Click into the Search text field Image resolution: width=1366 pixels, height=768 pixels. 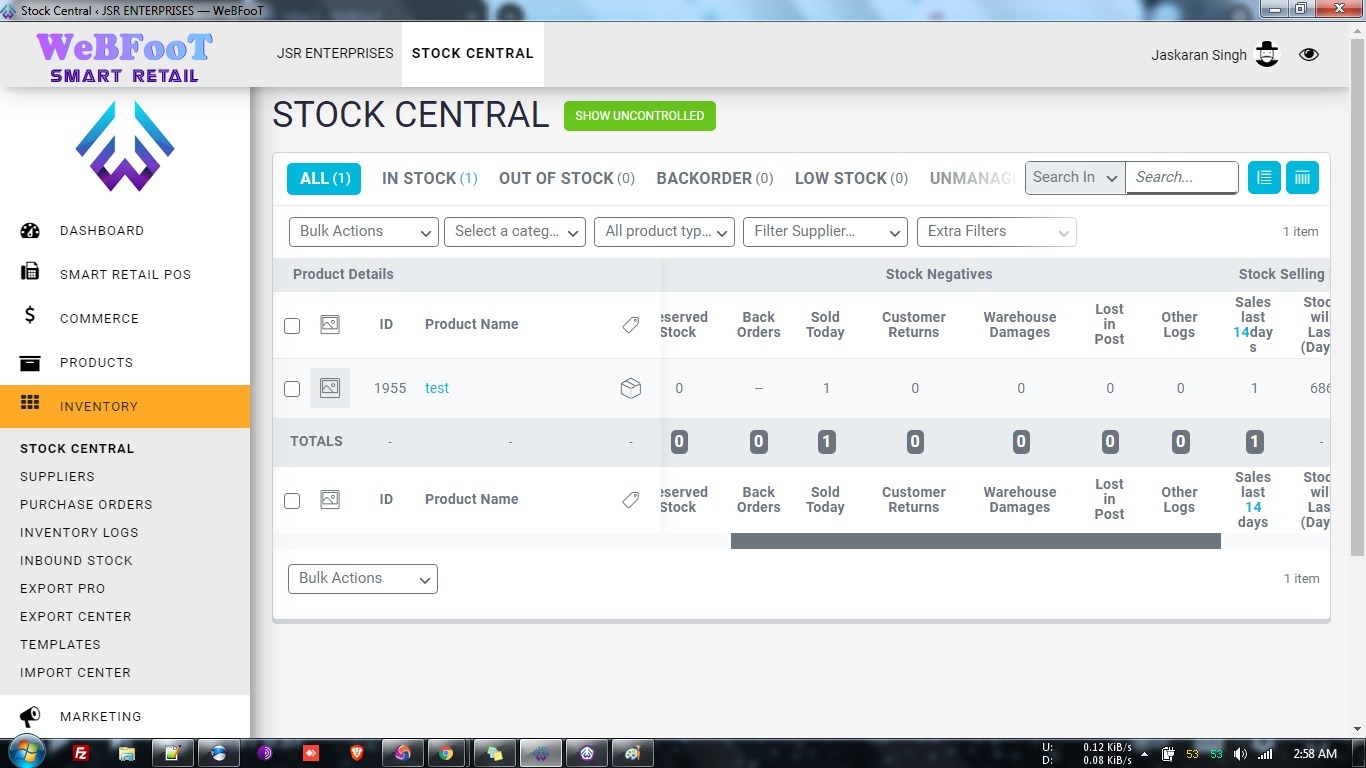click(x=1181, y=178)
